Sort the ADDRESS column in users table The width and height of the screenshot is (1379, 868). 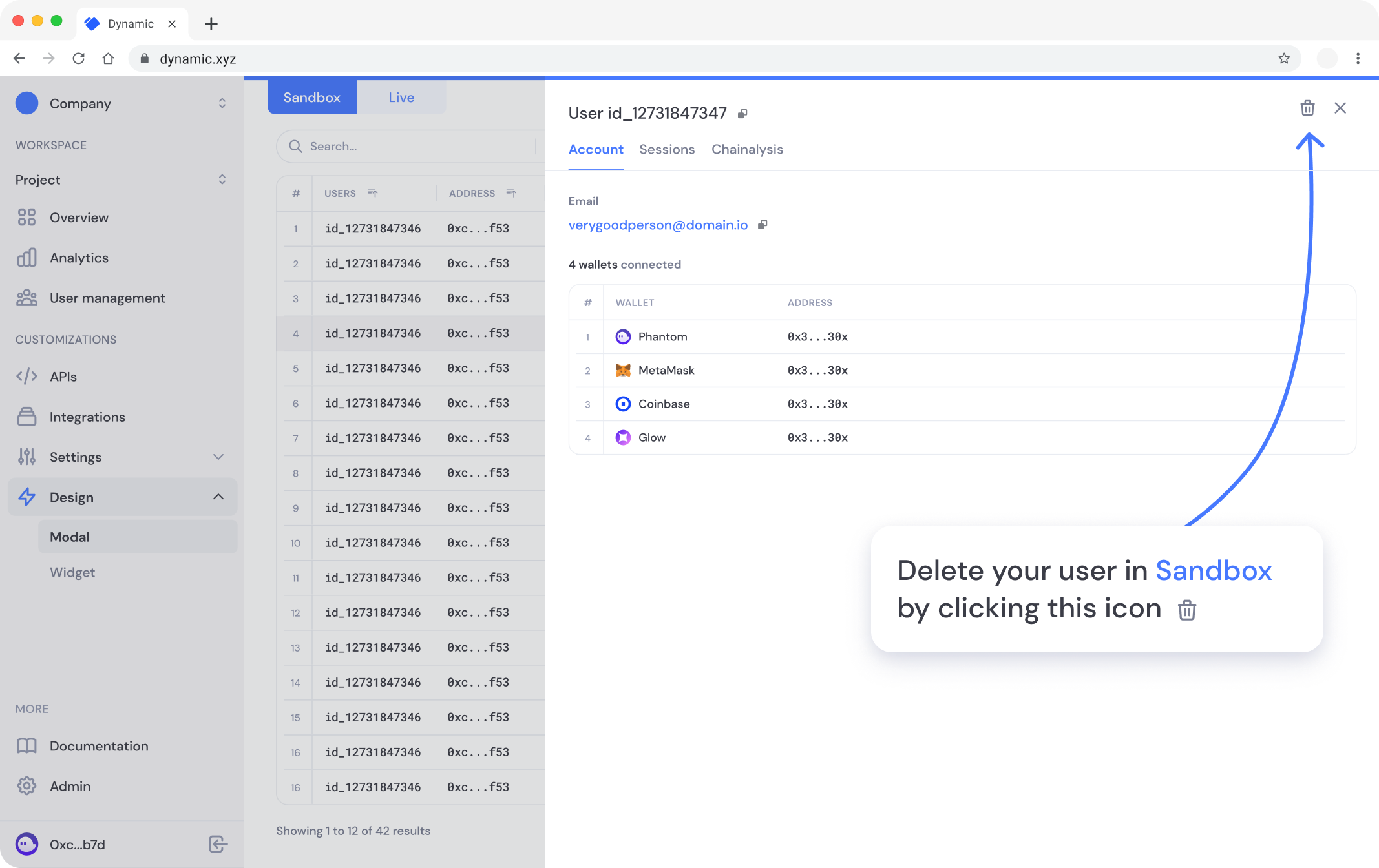pos(511,193)
